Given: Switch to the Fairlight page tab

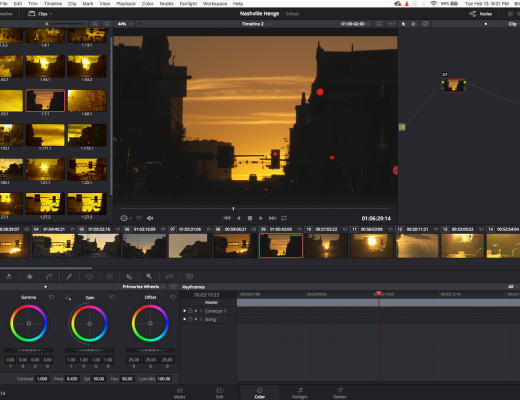Looking at the screenshot, I should tap(300, 393).
